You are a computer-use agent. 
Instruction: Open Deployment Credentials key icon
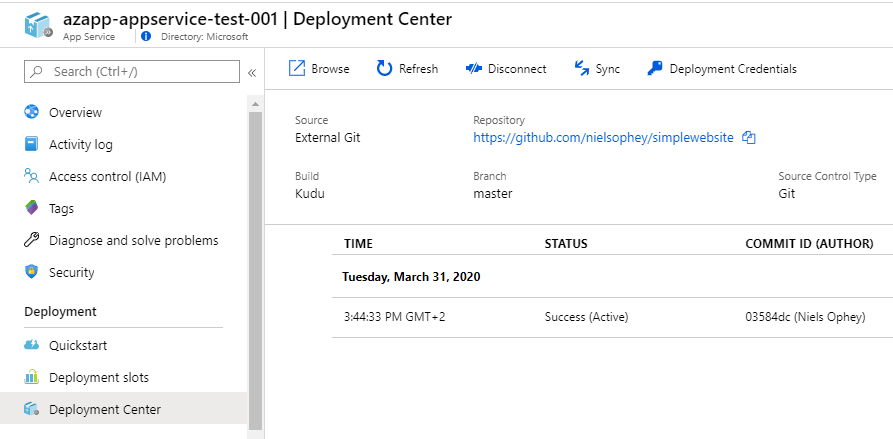pyautogui.click(x=655, y=68)
